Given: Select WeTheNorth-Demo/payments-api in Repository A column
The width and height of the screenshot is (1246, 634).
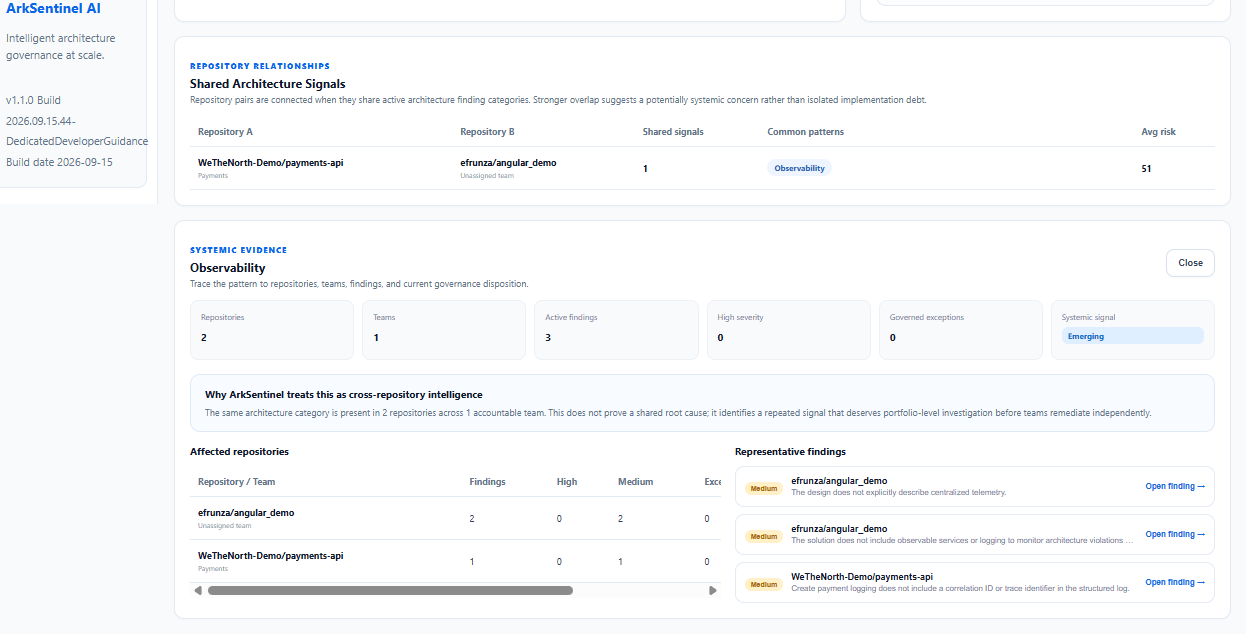Looking at the screenshot, I should click(x=270, y=162).
